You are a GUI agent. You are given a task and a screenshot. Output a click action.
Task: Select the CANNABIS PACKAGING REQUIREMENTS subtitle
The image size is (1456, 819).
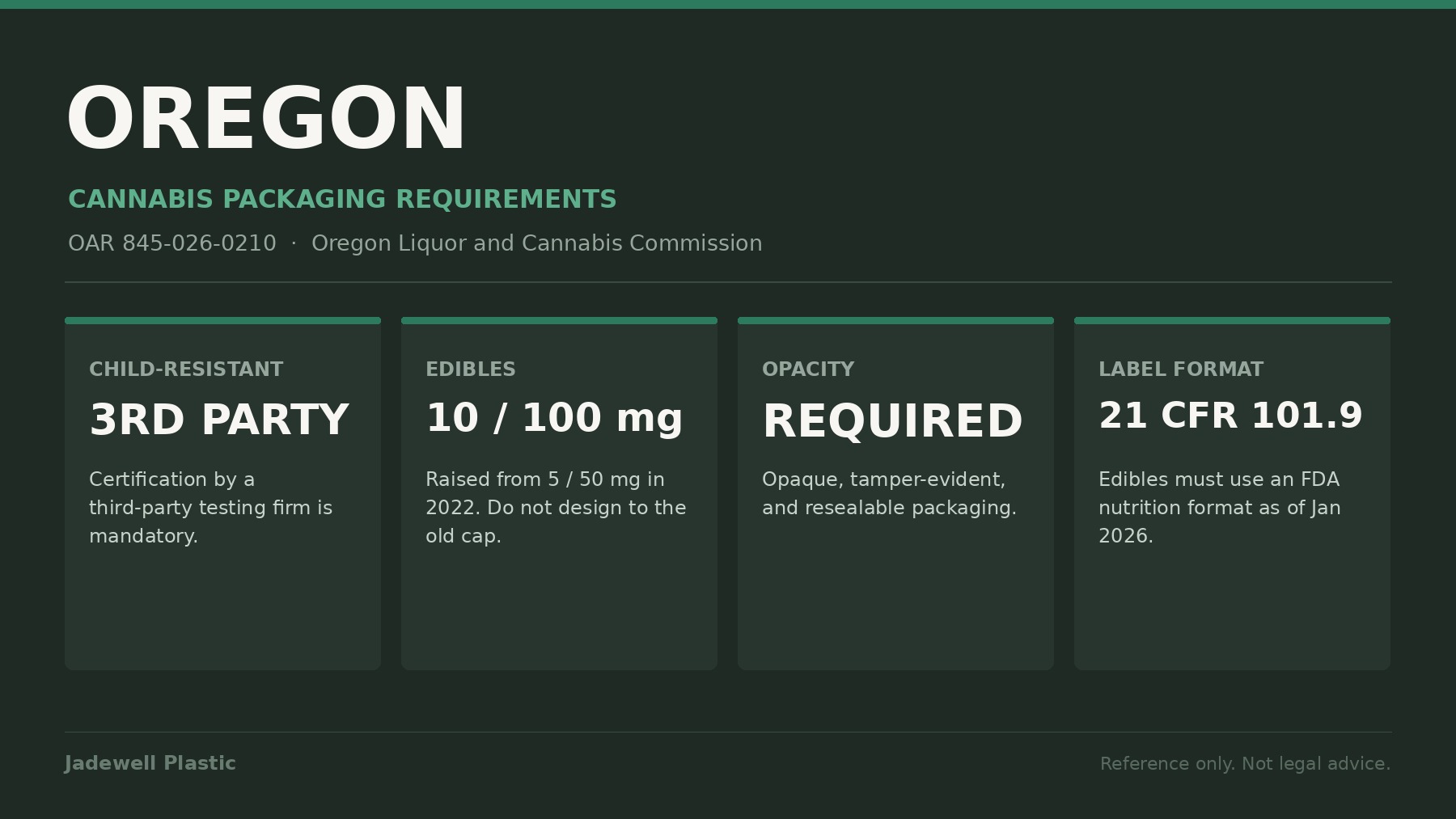(342, 199)
